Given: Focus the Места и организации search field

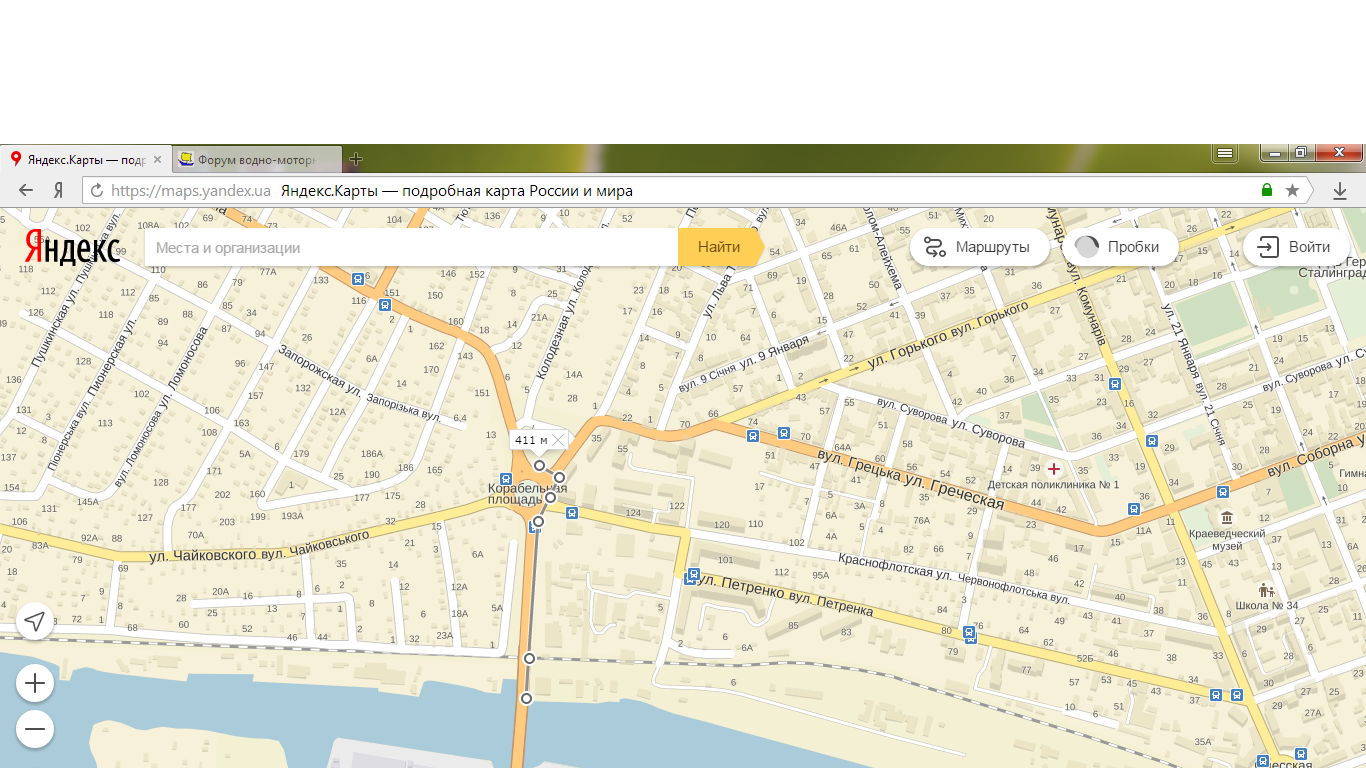Looking at the screenshot, I should point(410,247).
